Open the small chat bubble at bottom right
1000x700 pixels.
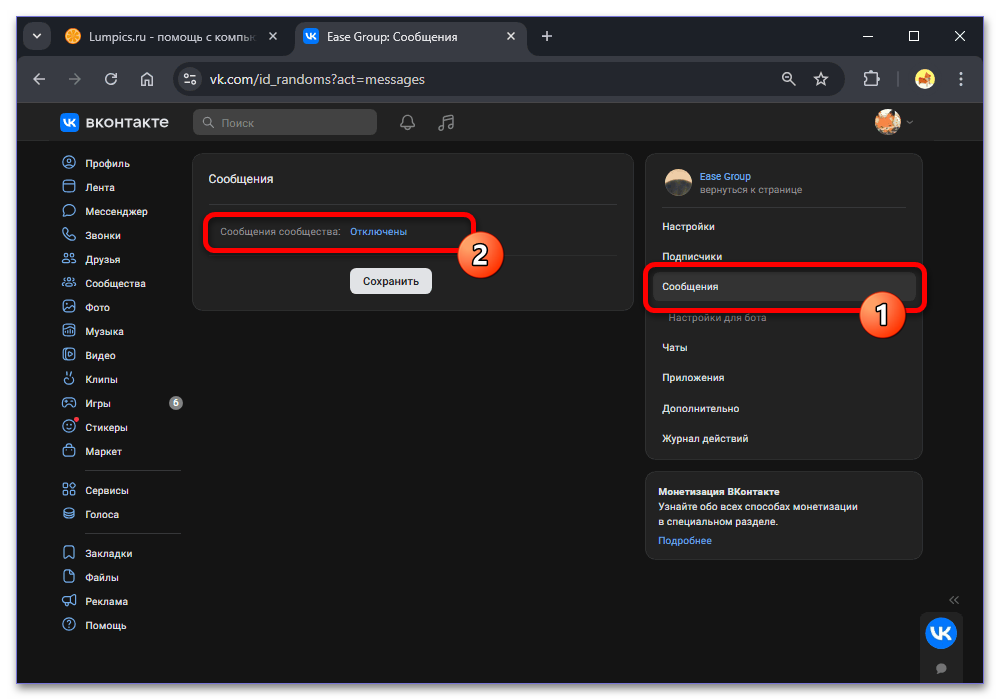click(x=941, y=668)
